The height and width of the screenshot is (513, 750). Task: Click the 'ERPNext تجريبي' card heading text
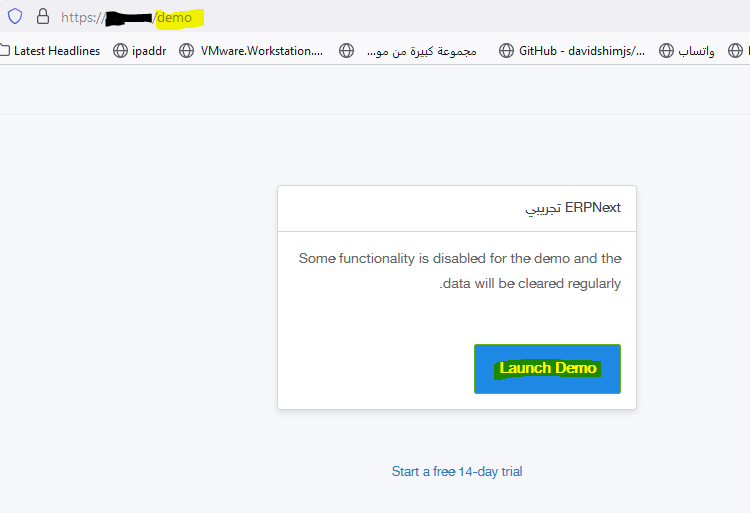(573, 208)
